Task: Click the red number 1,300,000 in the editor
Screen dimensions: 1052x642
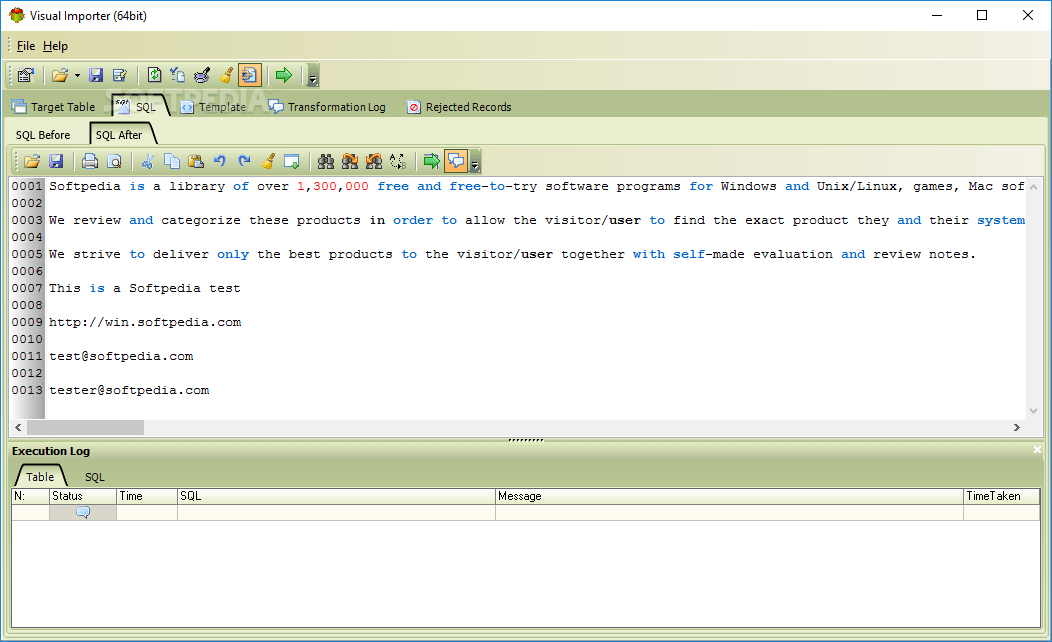Action: tap(333, 186)
